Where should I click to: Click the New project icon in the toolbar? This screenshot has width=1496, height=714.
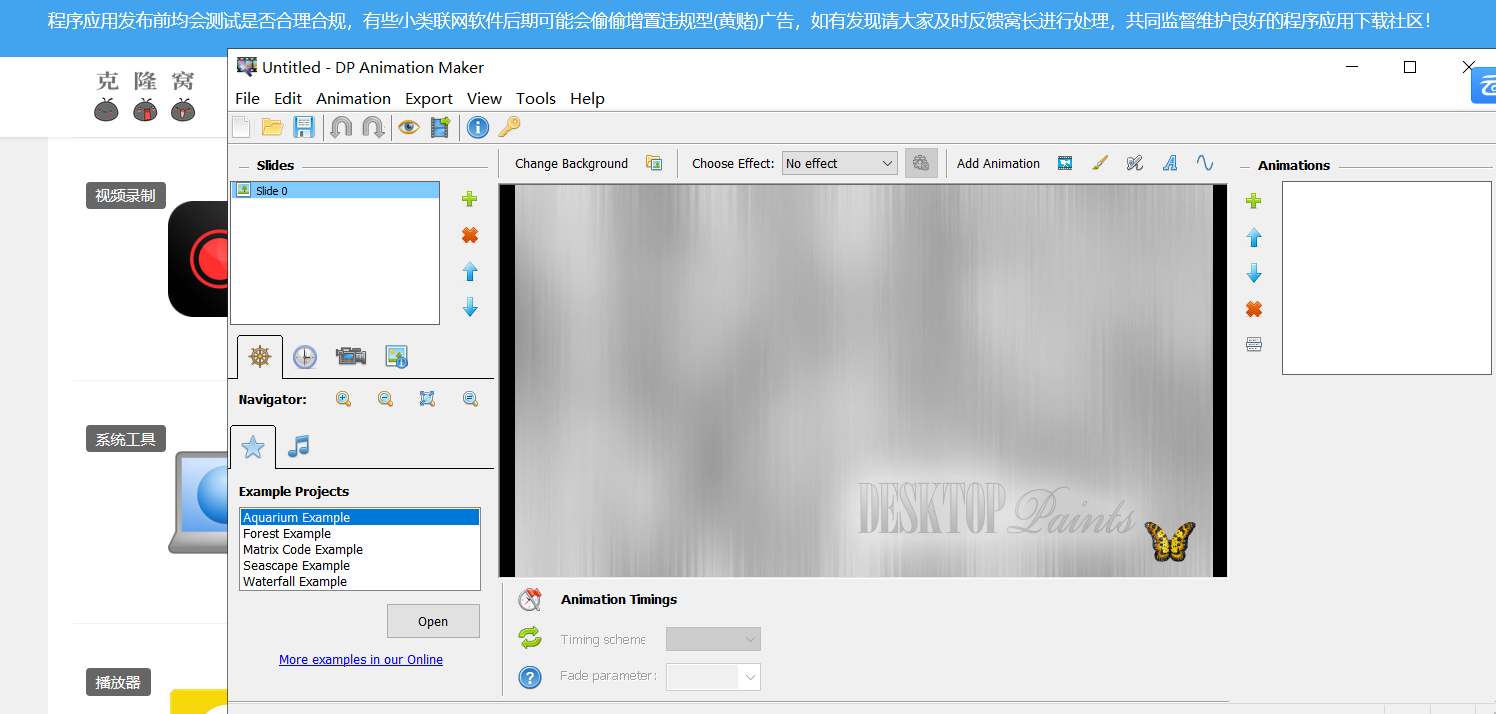241,127
